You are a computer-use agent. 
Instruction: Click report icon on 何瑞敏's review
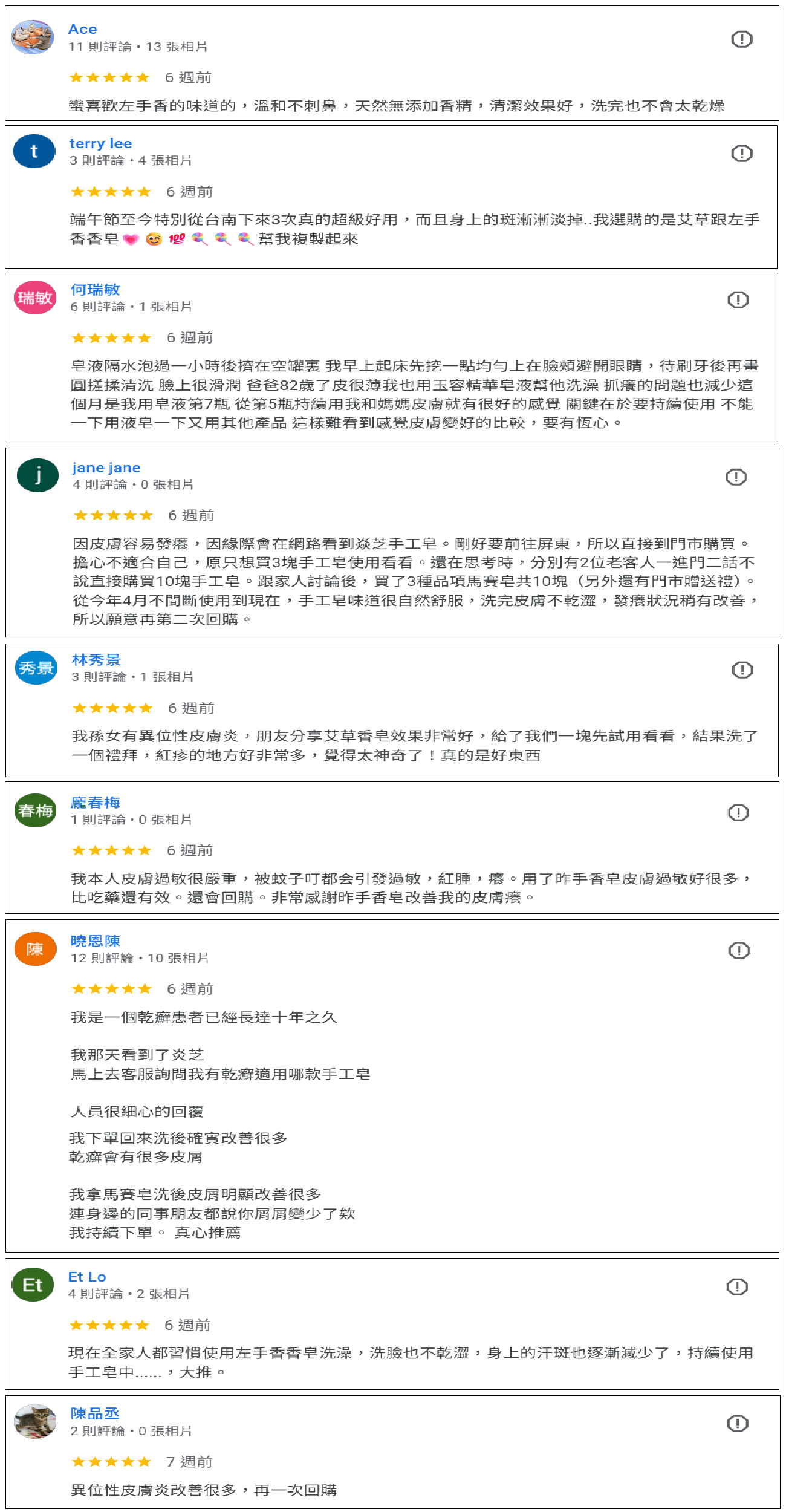tap(738, 300)
